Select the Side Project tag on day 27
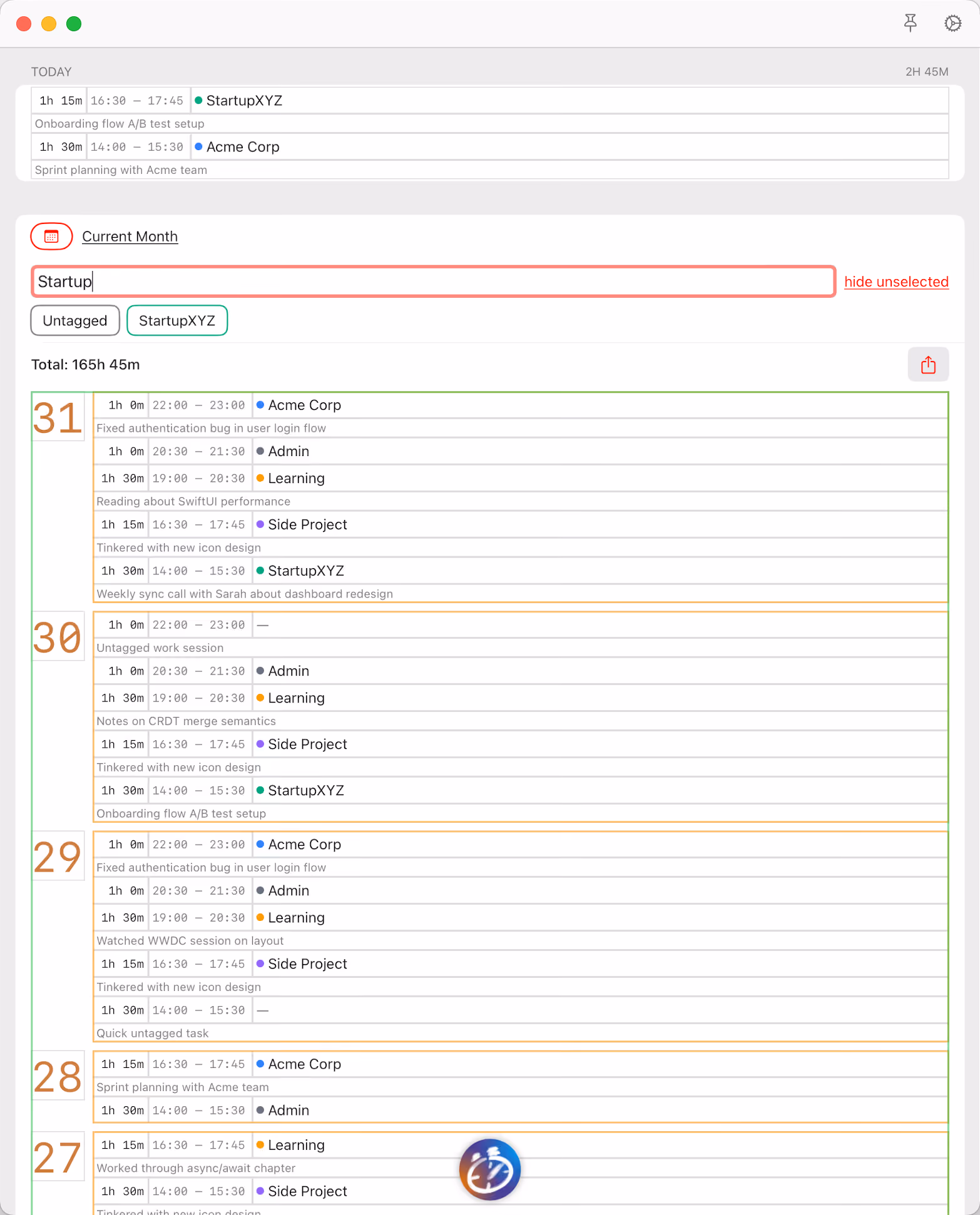The image size is (980, 1215). tap(307, 1191)
